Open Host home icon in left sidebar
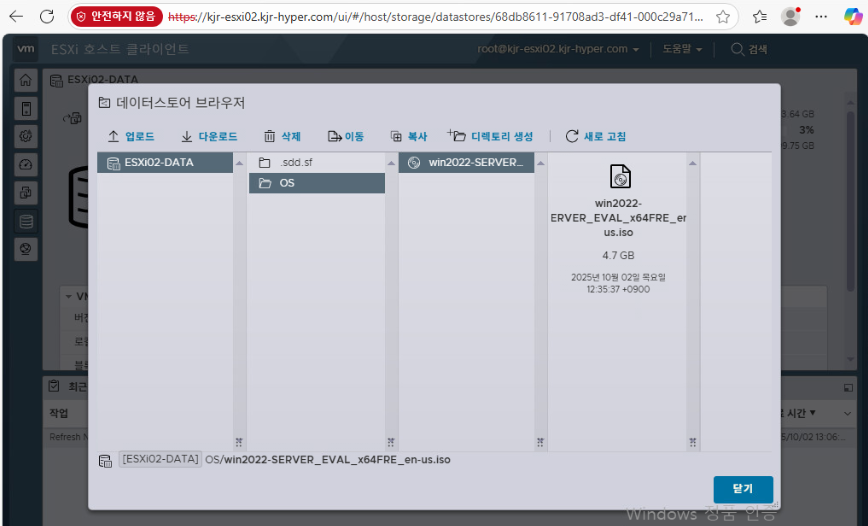 25,80
